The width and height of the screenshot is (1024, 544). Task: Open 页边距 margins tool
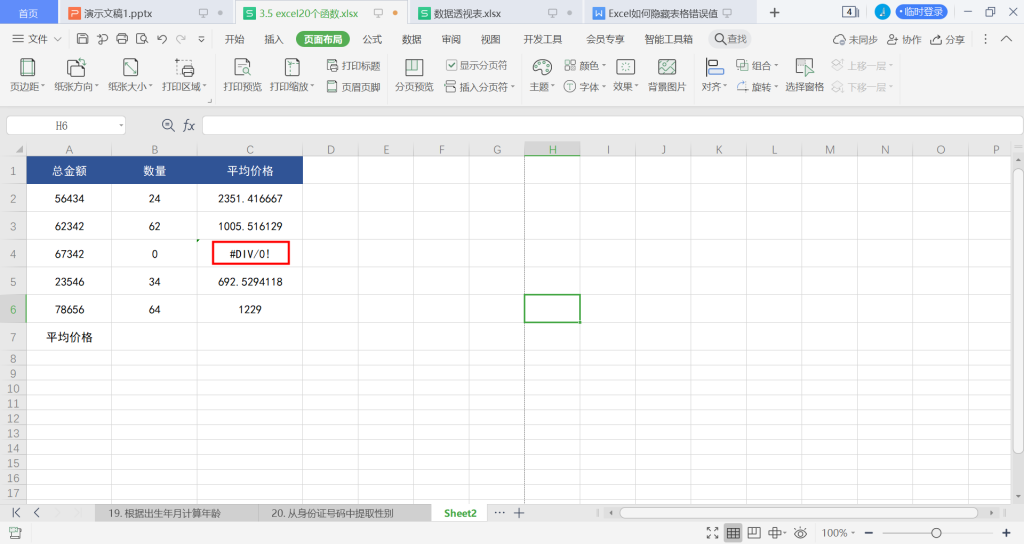[27, 75]
